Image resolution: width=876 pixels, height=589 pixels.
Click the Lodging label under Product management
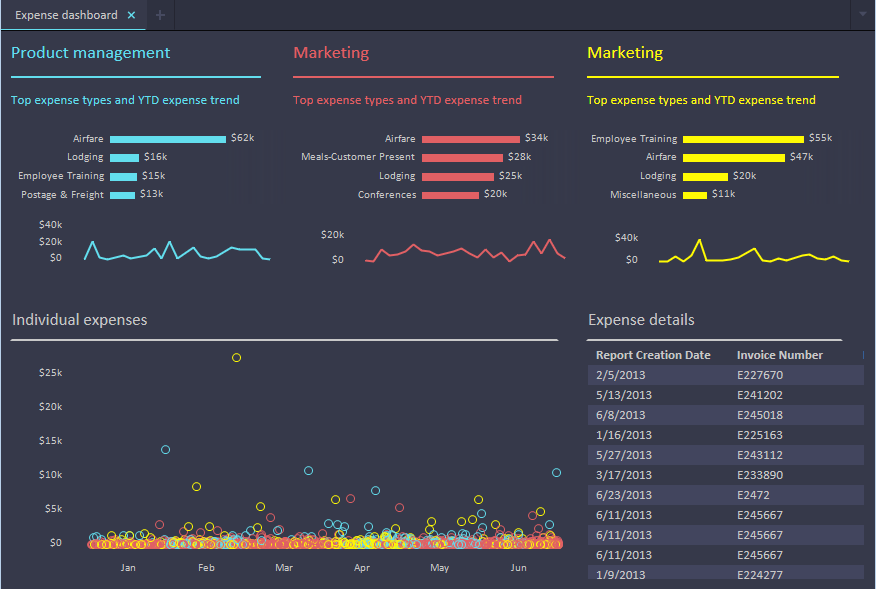pos(85,157)
